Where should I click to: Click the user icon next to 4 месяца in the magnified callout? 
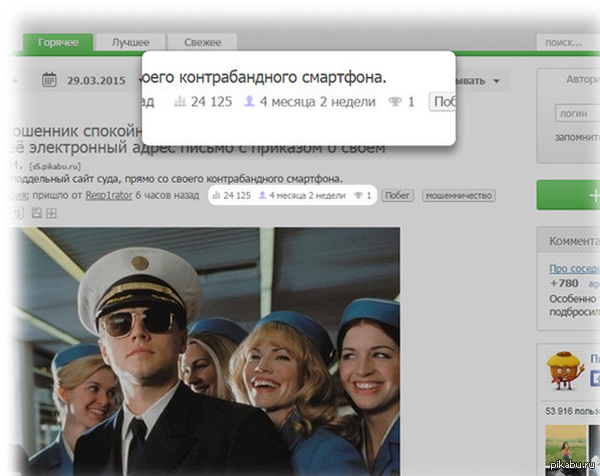point(249,102)
